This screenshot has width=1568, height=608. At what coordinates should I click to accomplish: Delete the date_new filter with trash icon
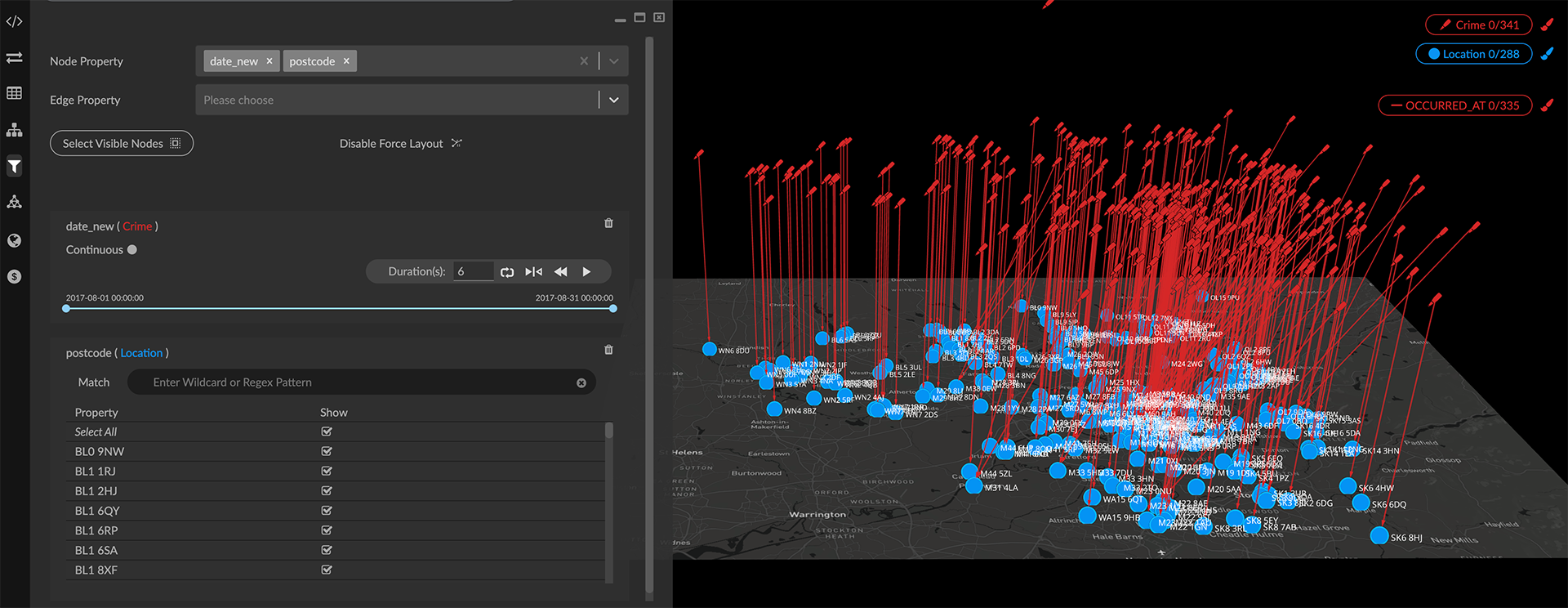[608, 223]
